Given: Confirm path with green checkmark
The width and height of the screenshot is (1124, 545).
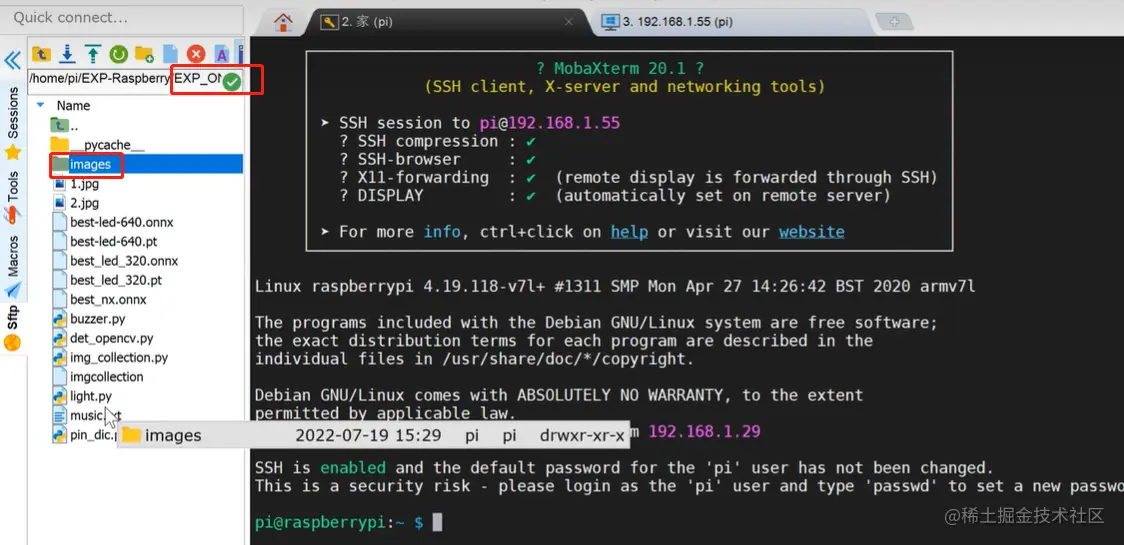Looking at the screenshot, I should (x=232, y=82).
